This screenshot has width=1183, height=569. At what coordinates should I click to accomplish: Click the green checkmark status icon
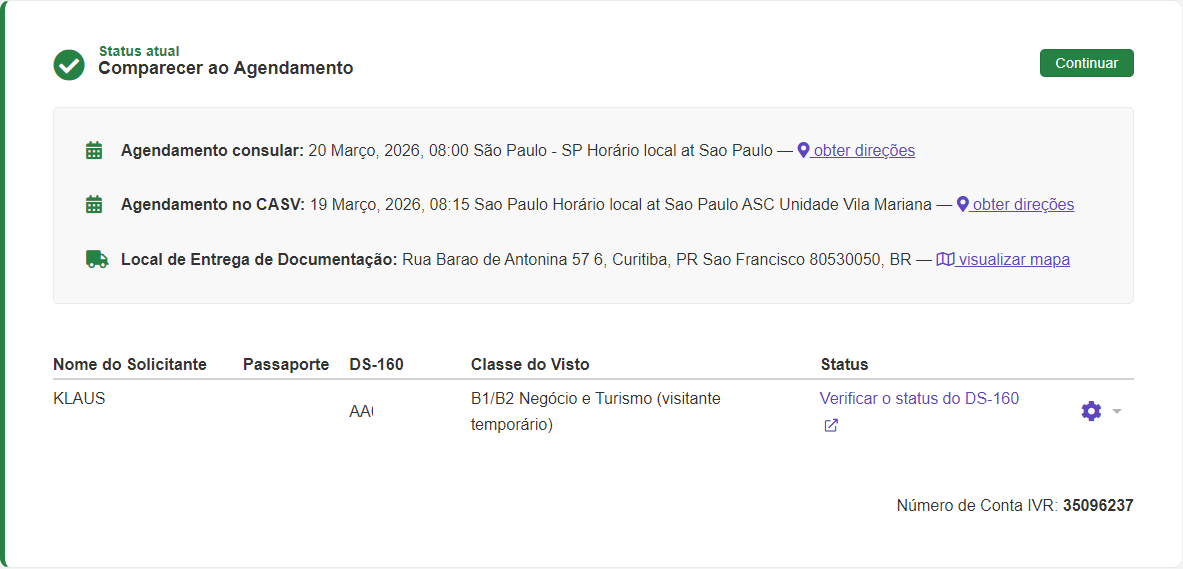click(69, 65)
